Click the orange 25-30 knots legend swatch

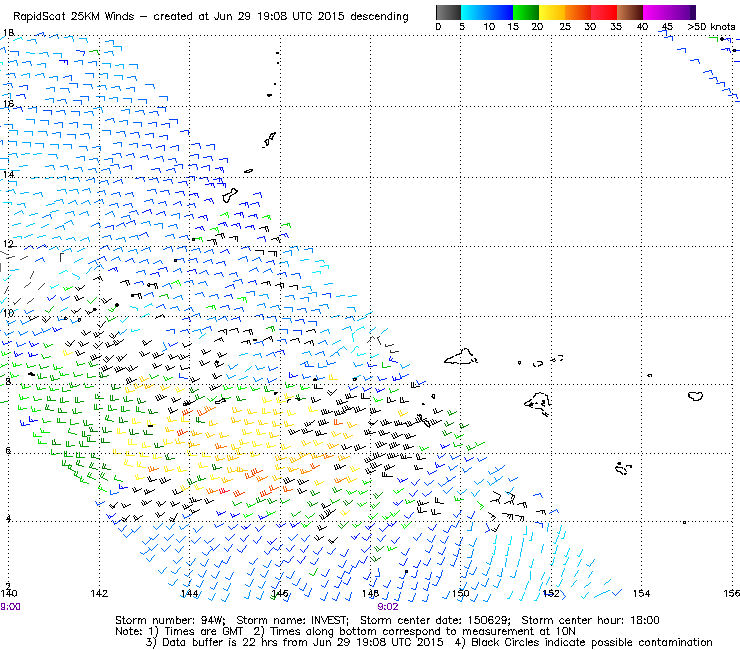pyautogui.click(x=578, y=12)
